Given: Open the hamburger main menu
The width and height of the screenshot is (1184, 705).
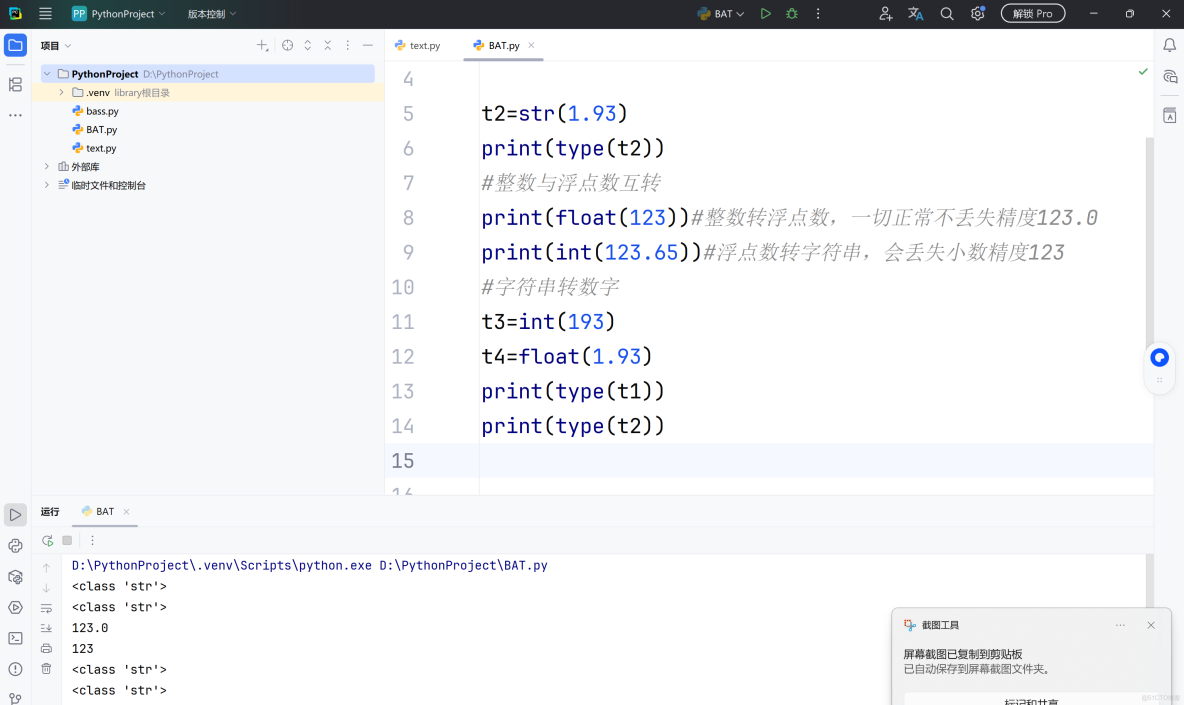Looking at the screenshot, I should coord(45,13).
